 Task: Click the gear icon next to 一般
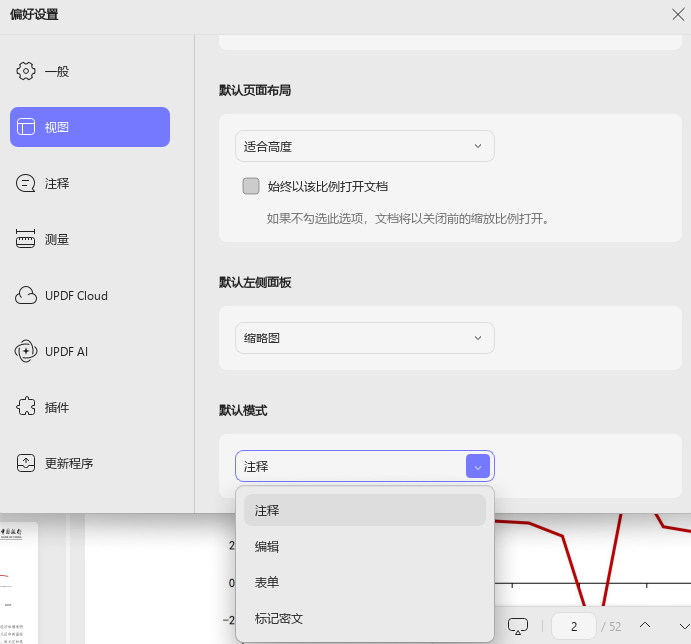pyautogui.click(x=26, y=71)
